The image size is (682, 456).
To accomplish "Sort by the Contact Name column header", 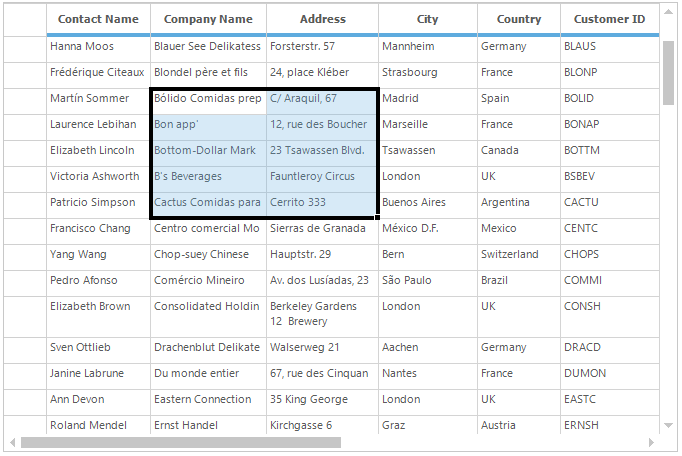I will (98, 19).
